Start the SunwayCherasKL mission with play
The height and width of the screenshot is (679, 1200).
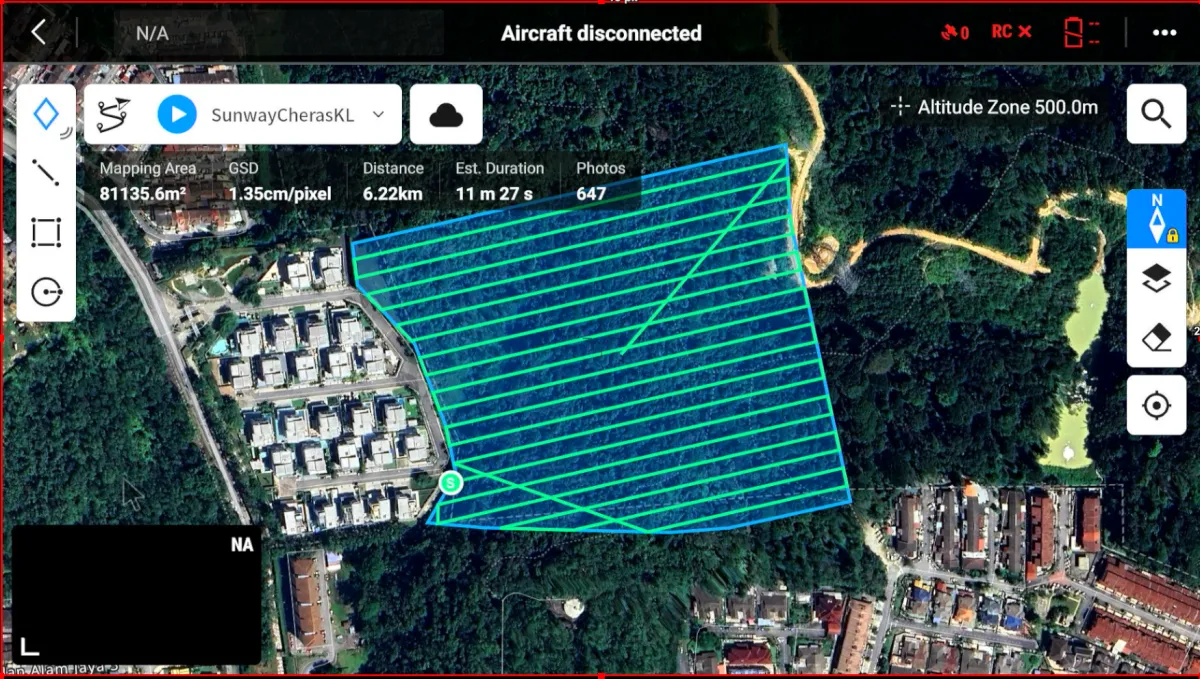pyautogui.click(x=176, y=115)
